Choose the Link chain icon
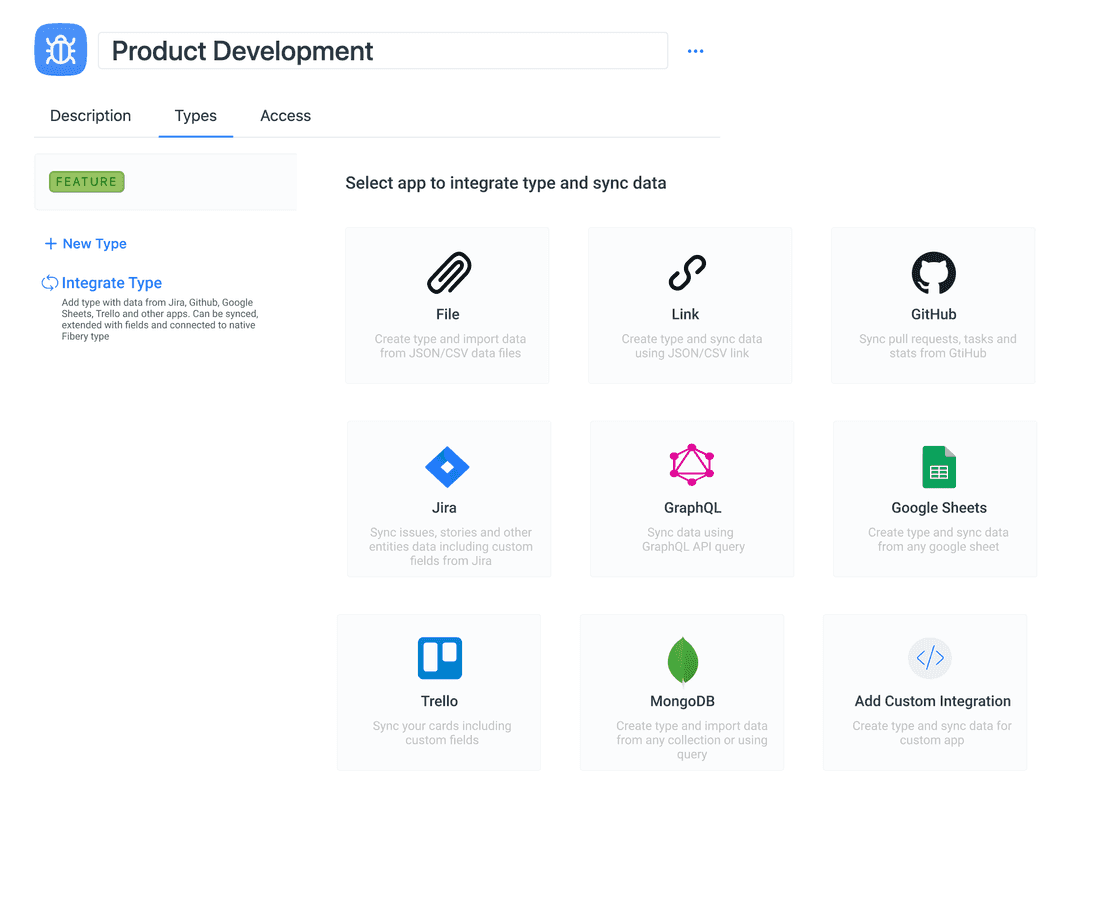 [x=687, y=273]
